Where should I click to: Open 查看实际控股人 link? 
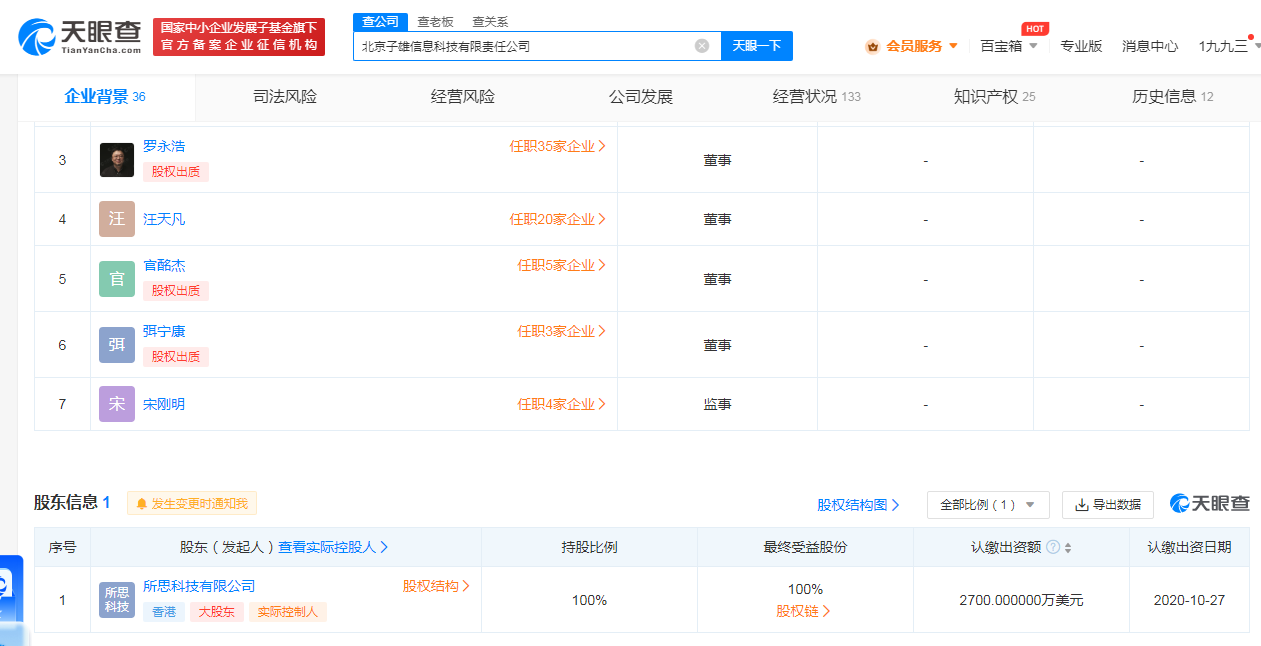coord(333,548)
